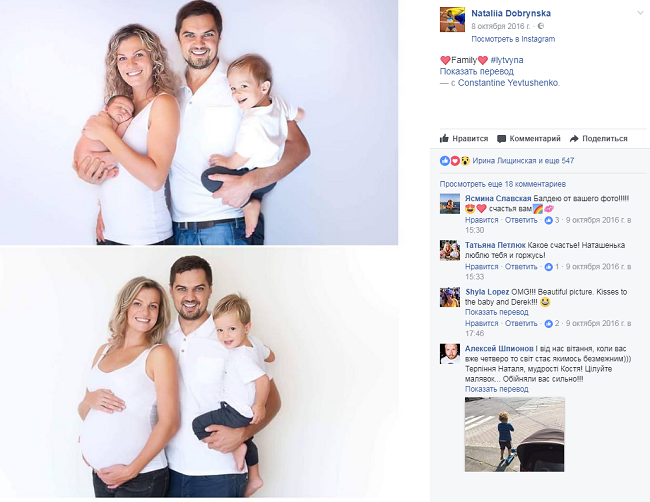Image resolution: width=650 pixels, height=502 pixels.
Task: Click the wow emoji reaction icon
Action: (465, 161)
